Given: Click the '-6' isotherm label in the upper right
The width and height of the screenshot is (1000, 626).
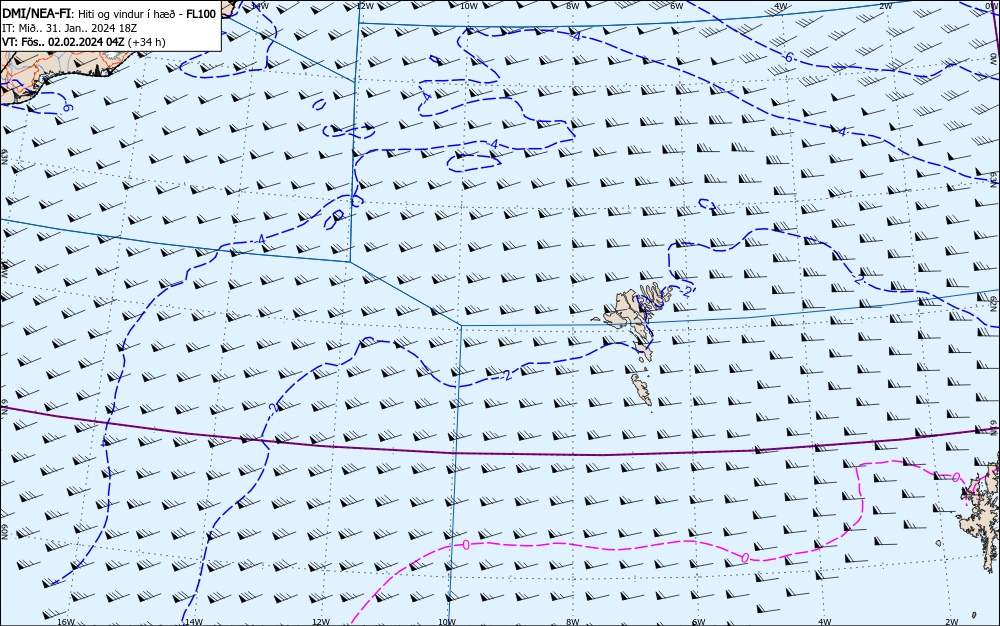Looking at the screenshot, I should pyautogui.click(x=788, y=57).
